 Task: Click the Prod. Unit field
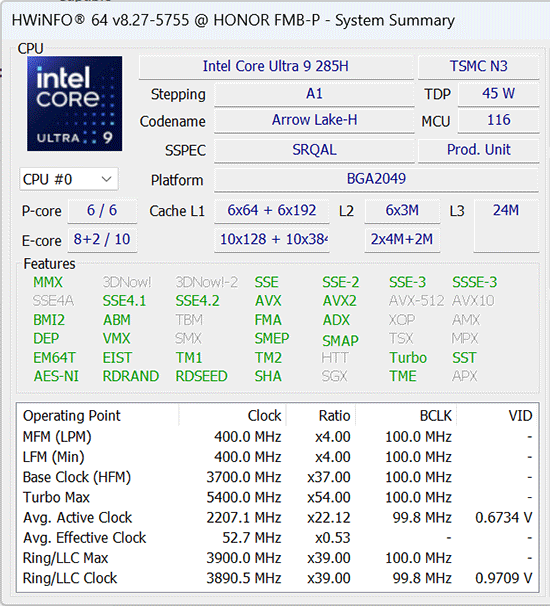pos(478,150)
